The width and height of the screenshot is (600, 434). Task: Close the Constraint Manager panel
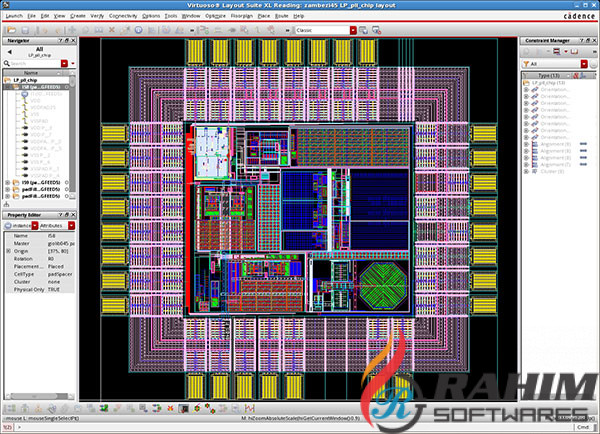tap(594, 40)
